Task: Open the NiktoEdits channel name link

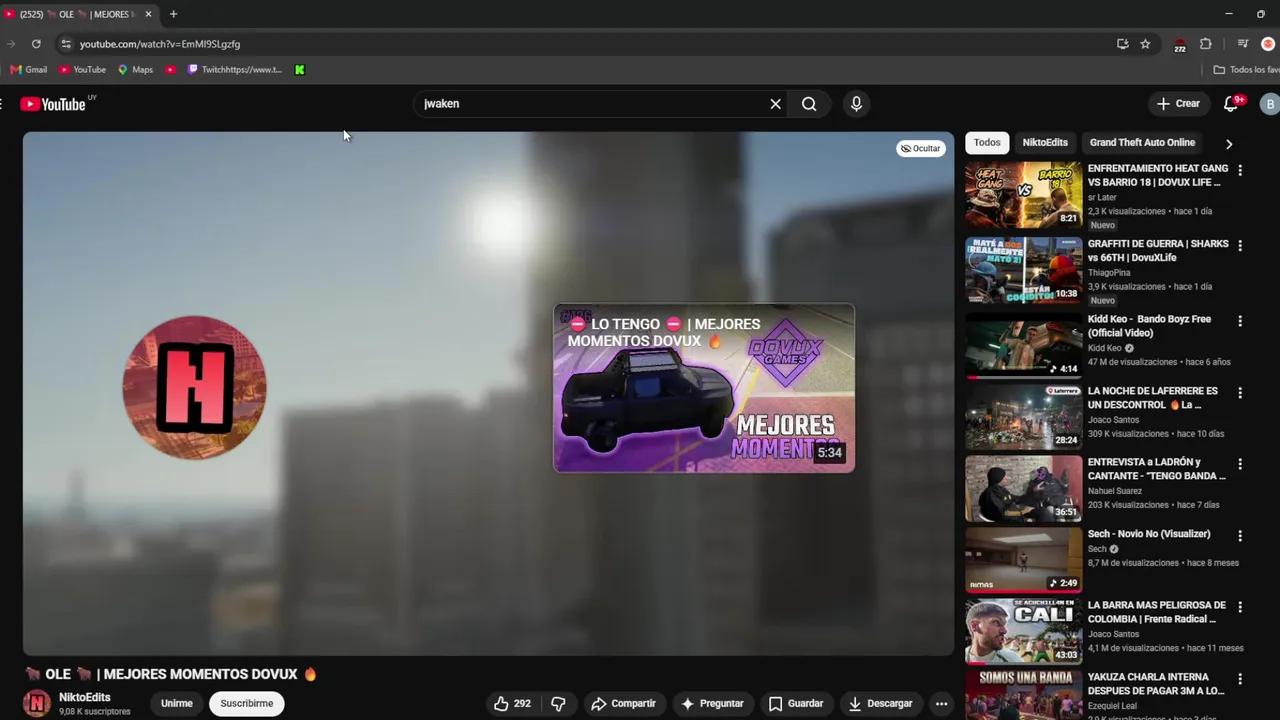Action: 85,698
